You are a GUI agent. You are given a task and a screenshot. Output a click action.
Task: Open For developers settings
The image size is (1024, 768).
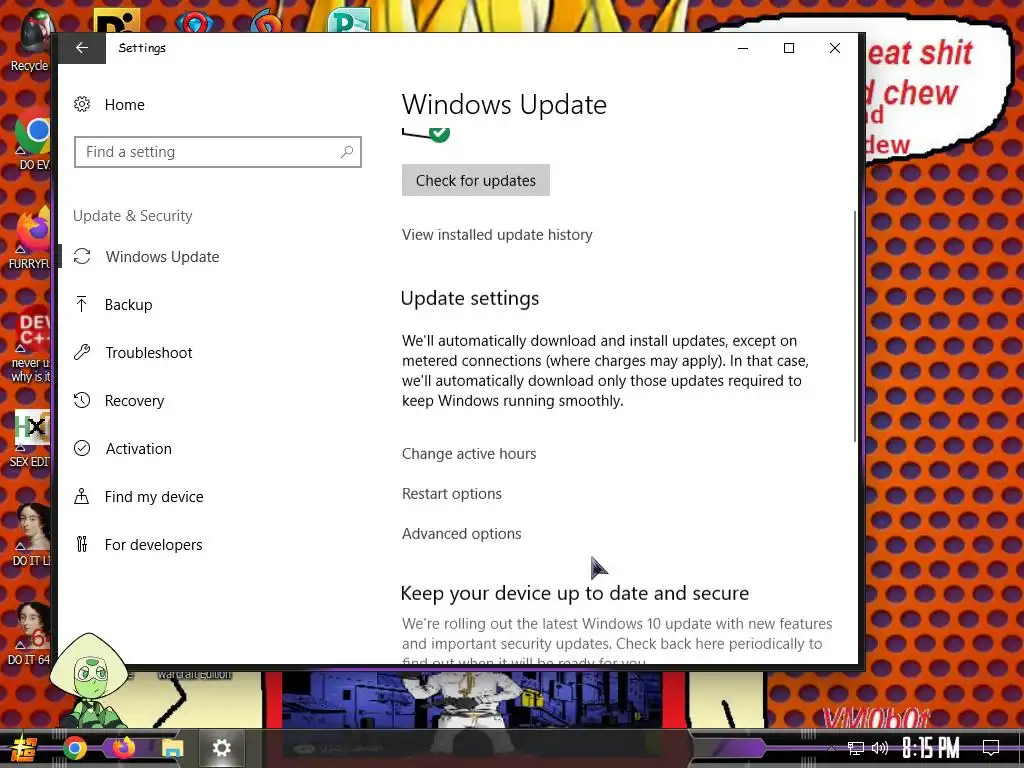(153, 545)
